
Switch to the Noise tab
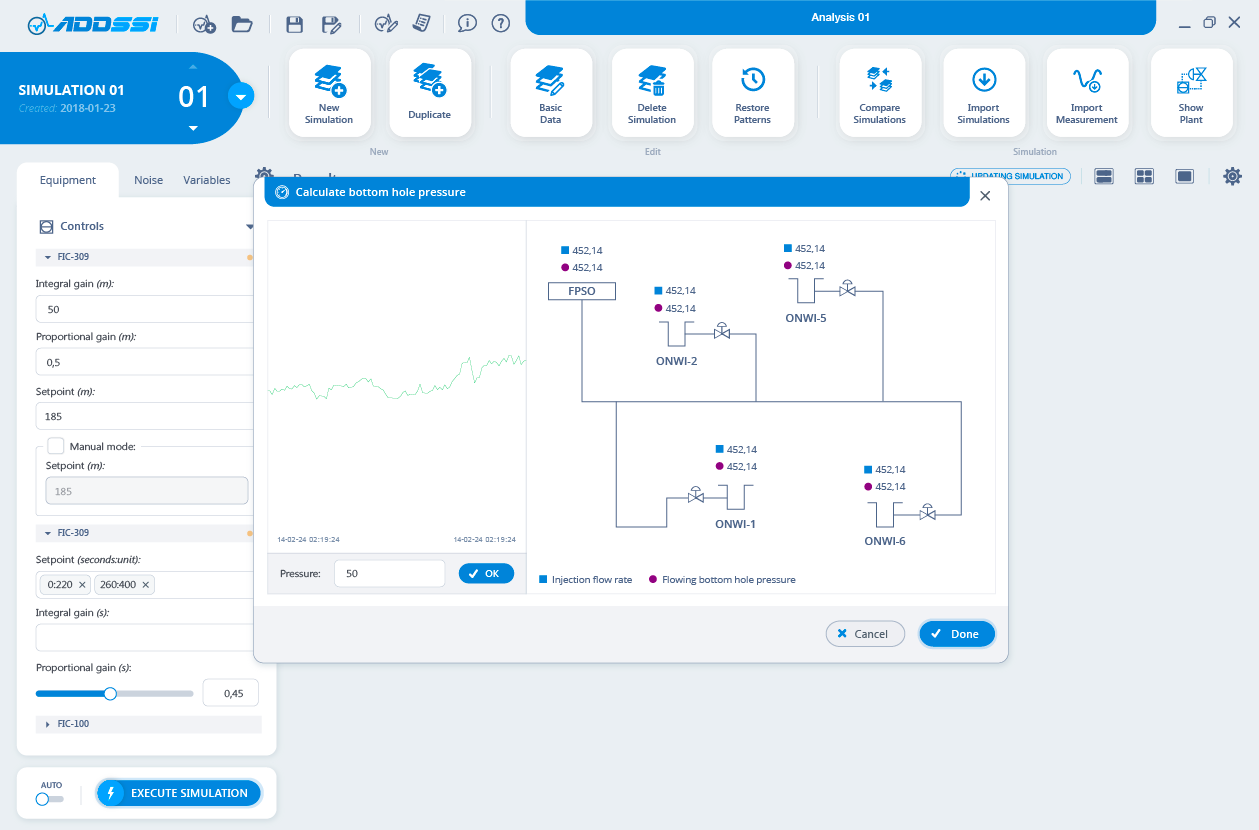(x=148, y=180)
